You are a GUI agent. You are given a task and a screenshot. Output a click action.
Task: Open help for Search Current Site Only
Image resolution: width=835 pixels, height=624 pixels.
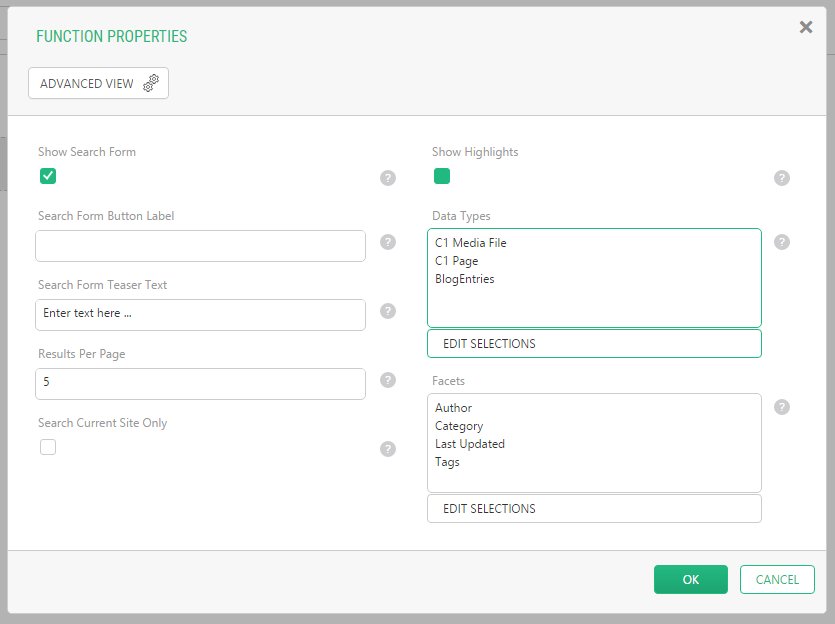(x=388, y=449)
